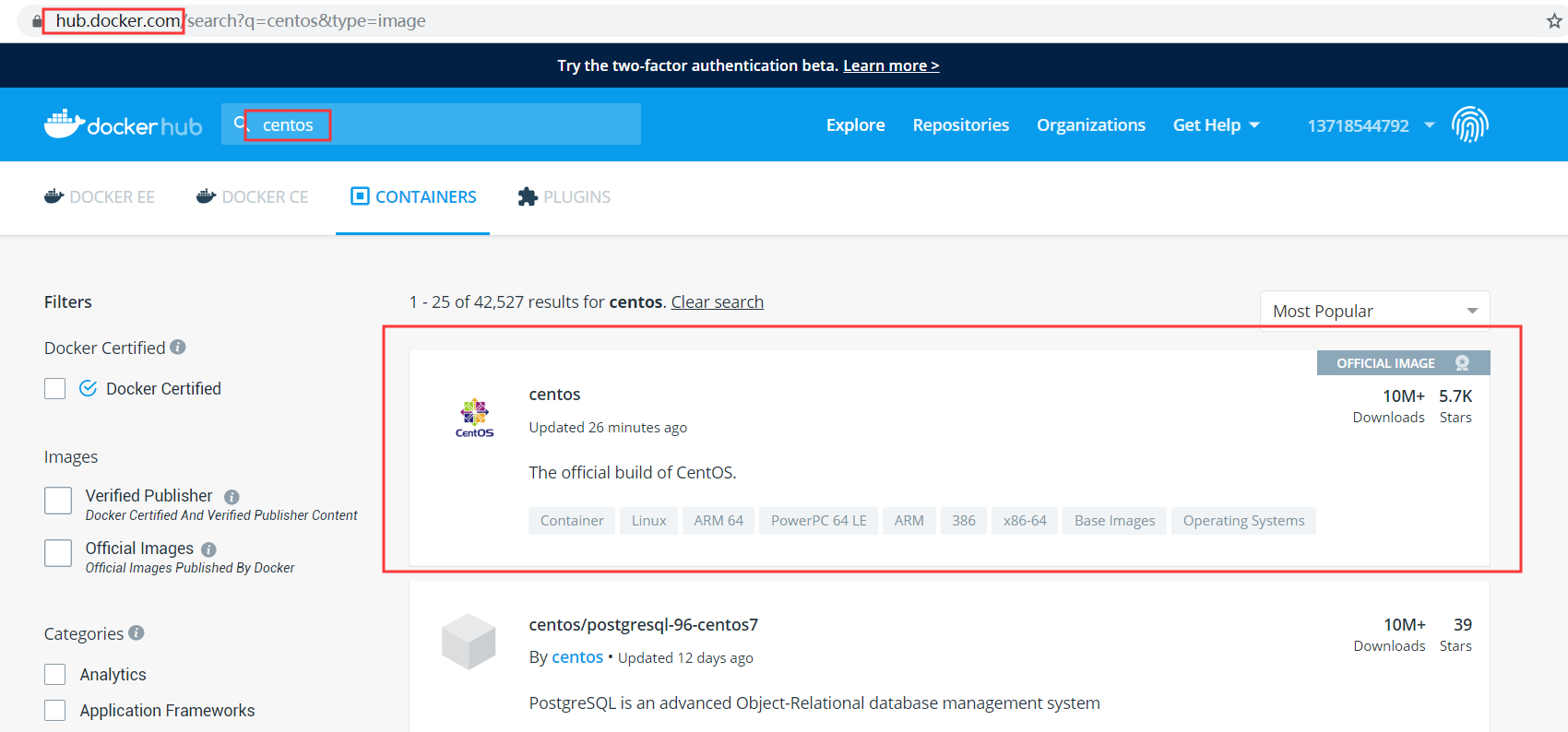This screenshot has width=1568, height=732.
Task: Click the fingerprint avatar icon
Action: pyautogui.click(x=1470, y=124)
